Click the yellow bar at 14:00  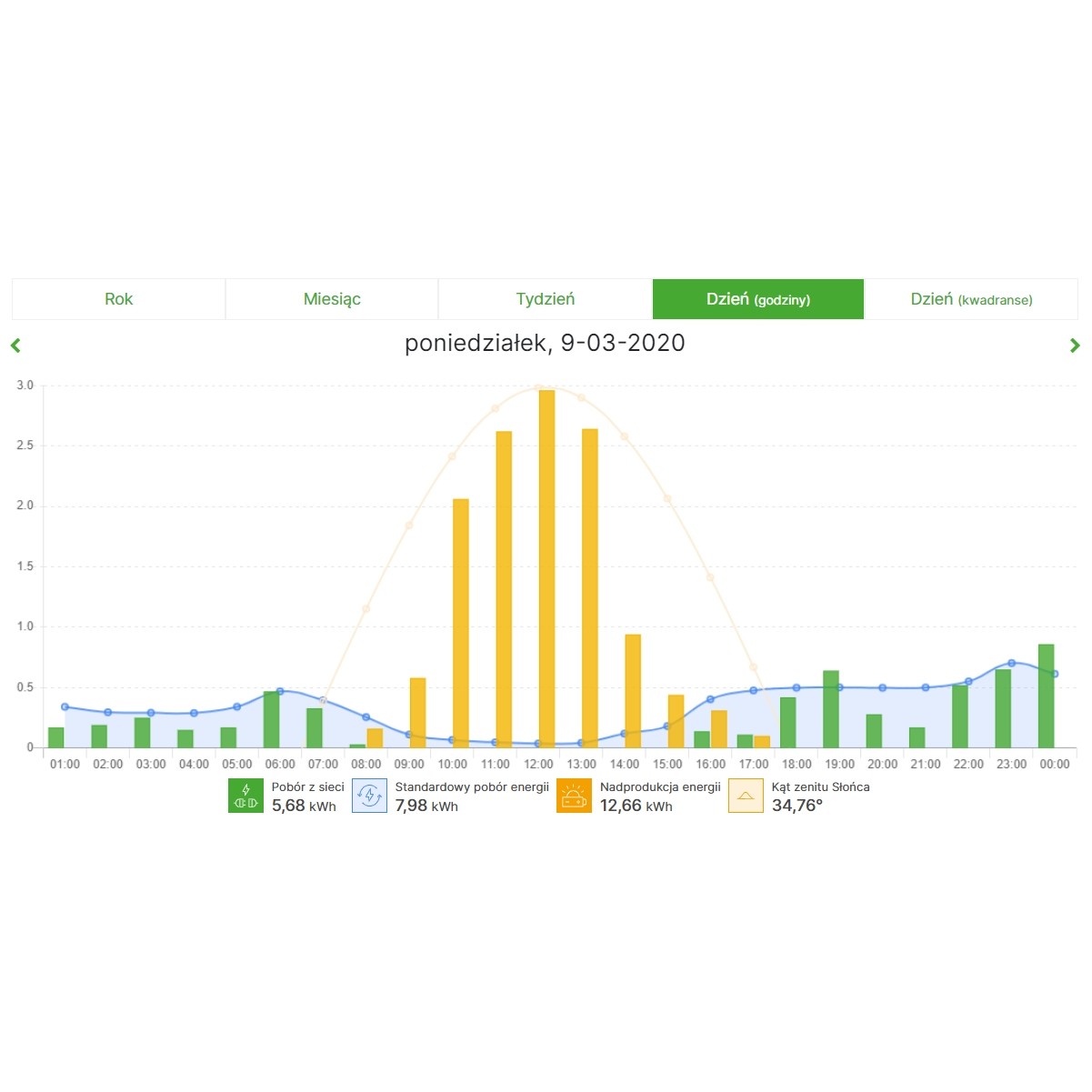633,691
